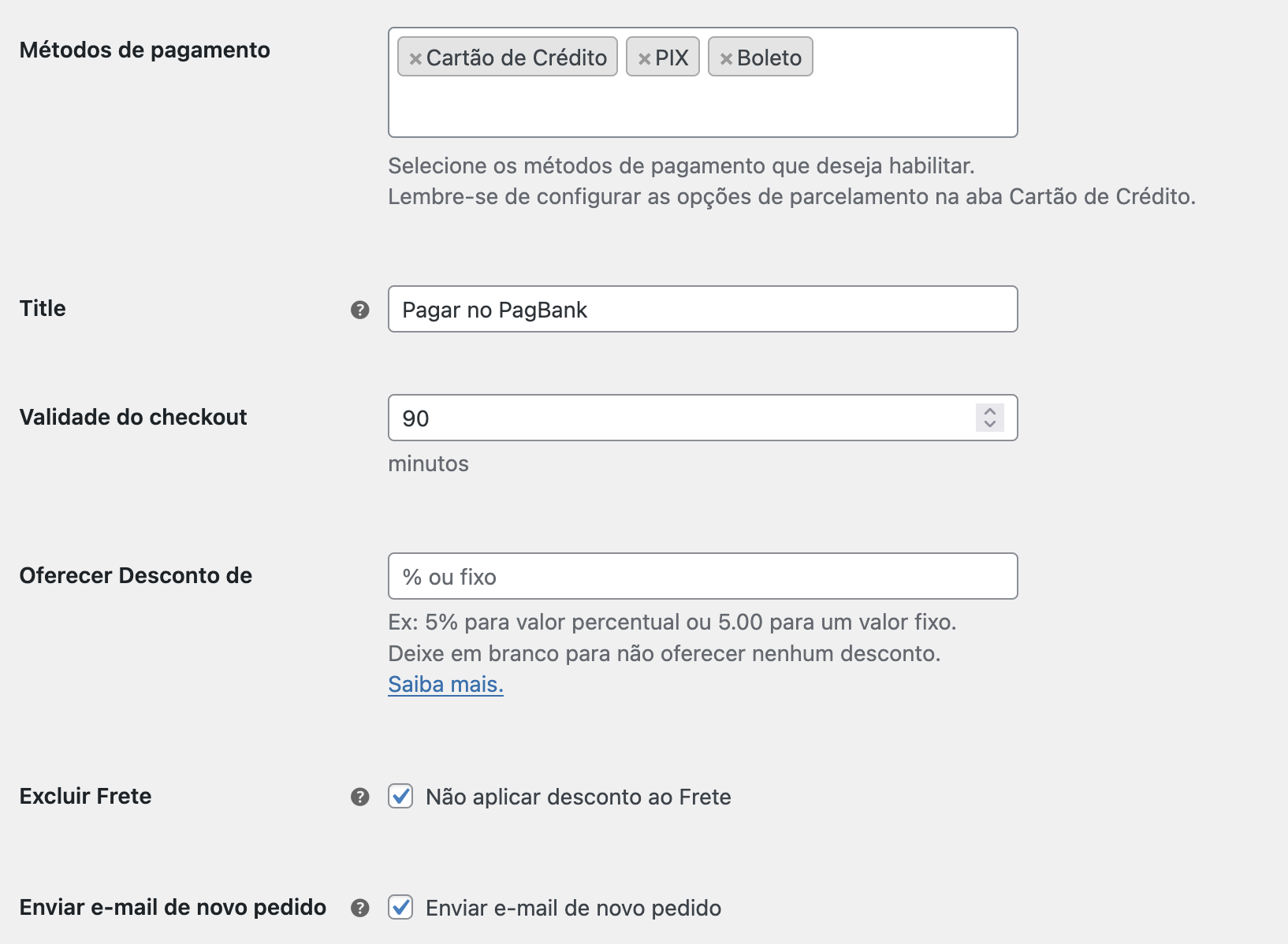1288x944 pixels.
Task: Click the help icon beside Title
Action: pos(360,310)
